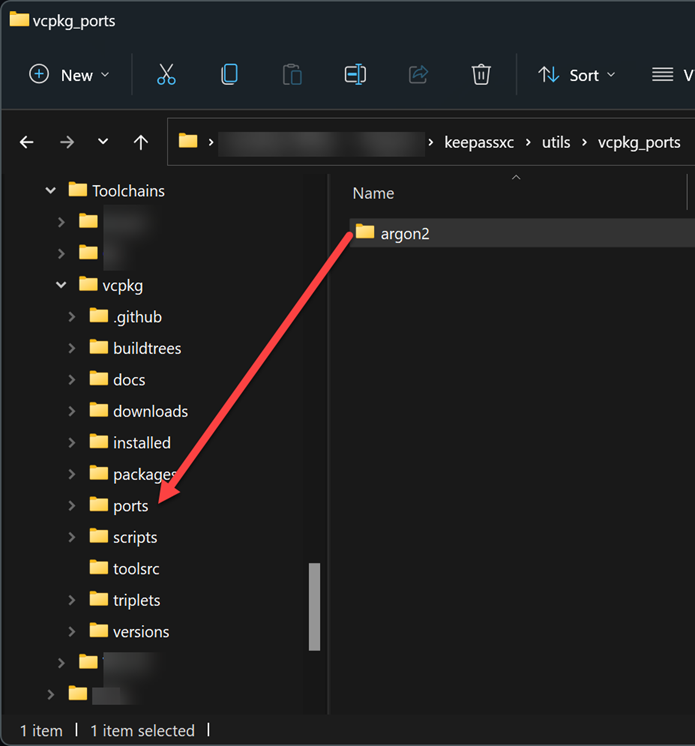Viewport: 695px width, 746px height.
Task: Click the Name column header
Action: (x=373, y=193)
